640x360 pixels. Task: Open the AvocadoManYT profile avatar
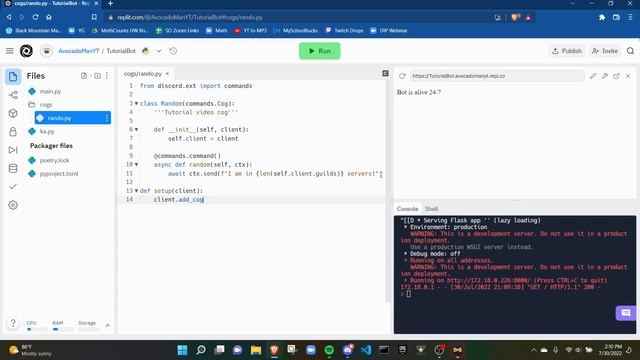click(x=47, y=51)
